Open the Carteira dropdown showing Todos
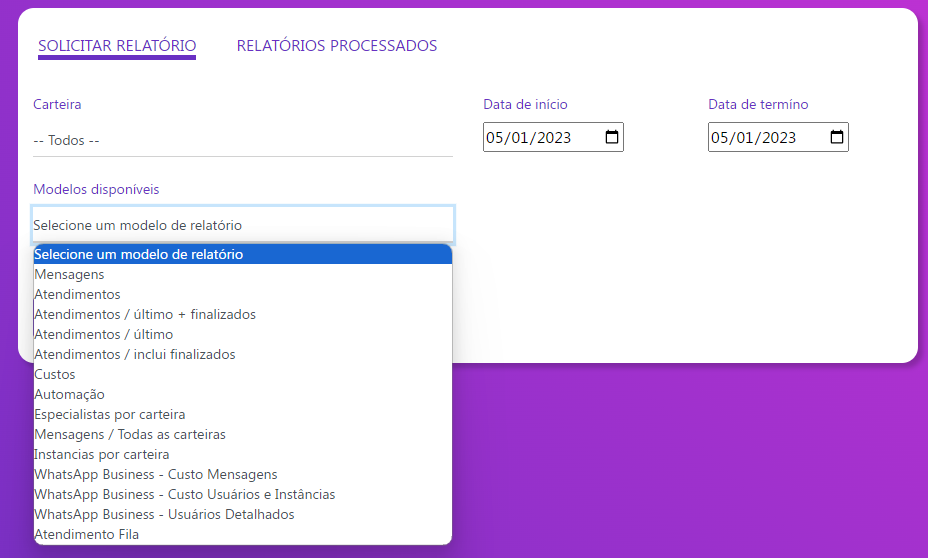 pyautogui.click(x=243, y=140)
